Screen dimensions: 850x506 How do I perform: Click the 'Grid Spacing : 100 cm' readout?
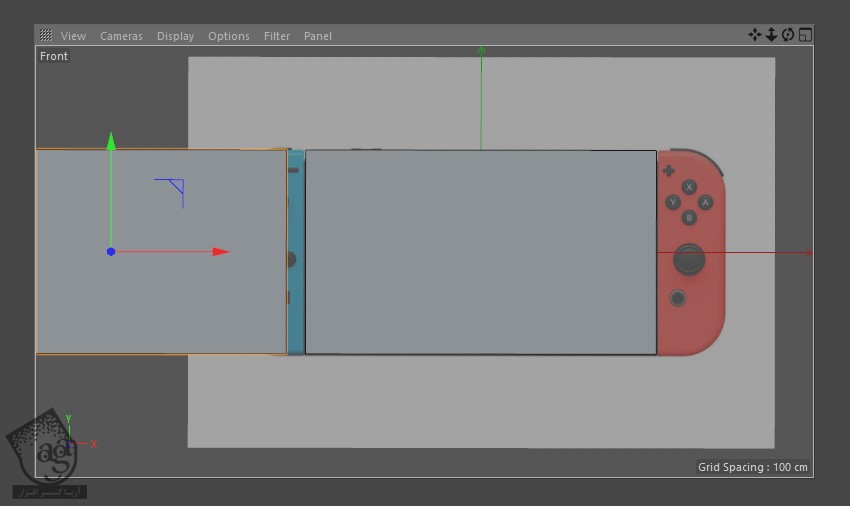point(752,467)
